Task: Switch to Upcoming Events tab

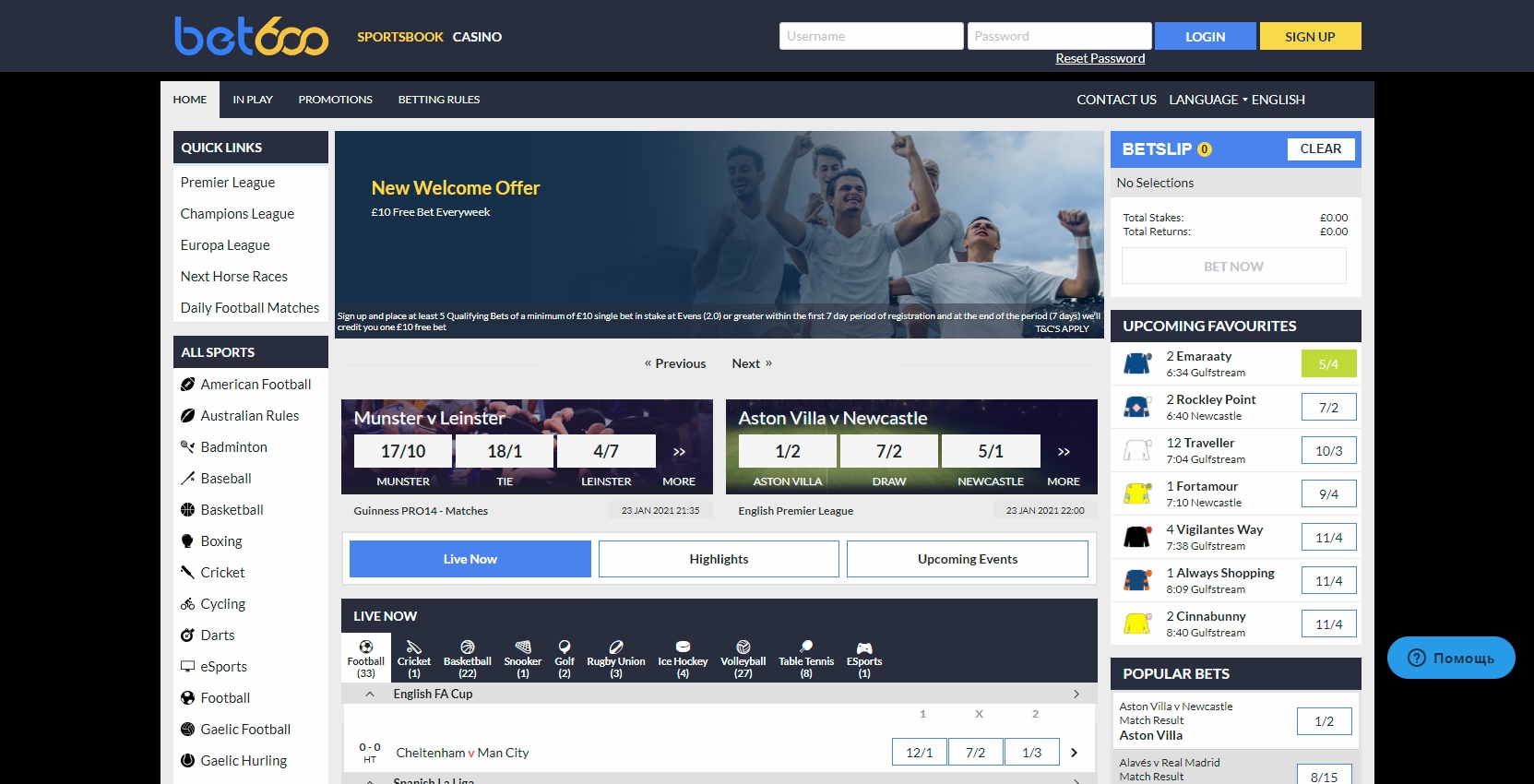Action: point(968,559)
